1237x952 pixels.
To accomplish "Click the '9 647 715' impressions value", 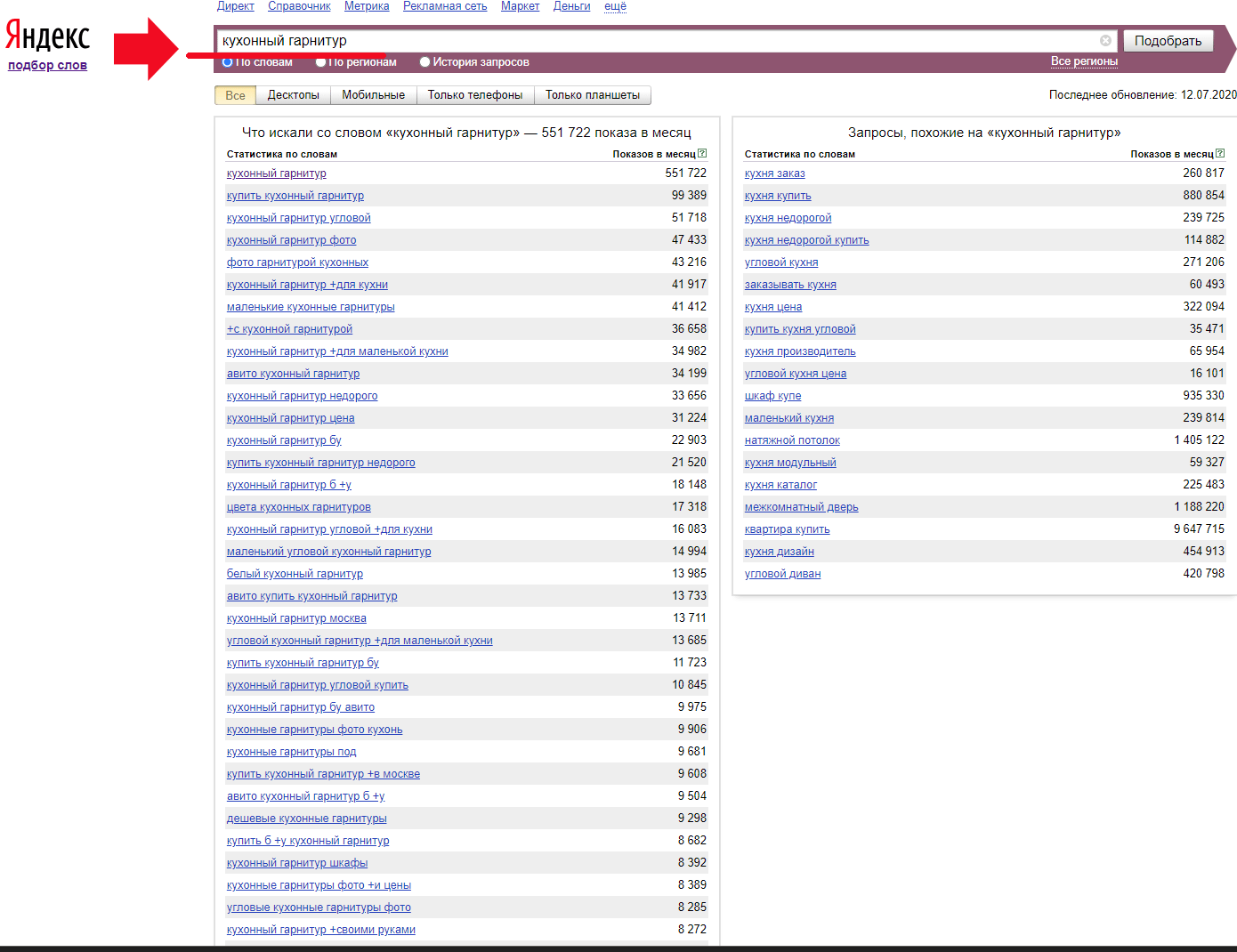I will point(1199,529).
